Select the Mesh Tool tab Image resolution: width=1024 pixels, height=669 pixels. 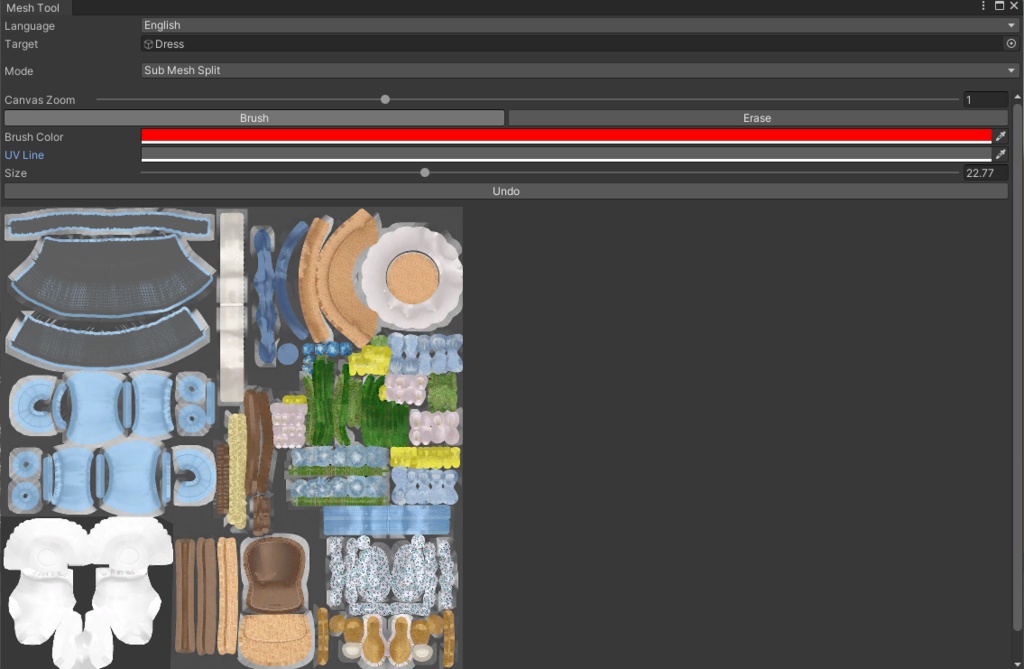(34, 7)
